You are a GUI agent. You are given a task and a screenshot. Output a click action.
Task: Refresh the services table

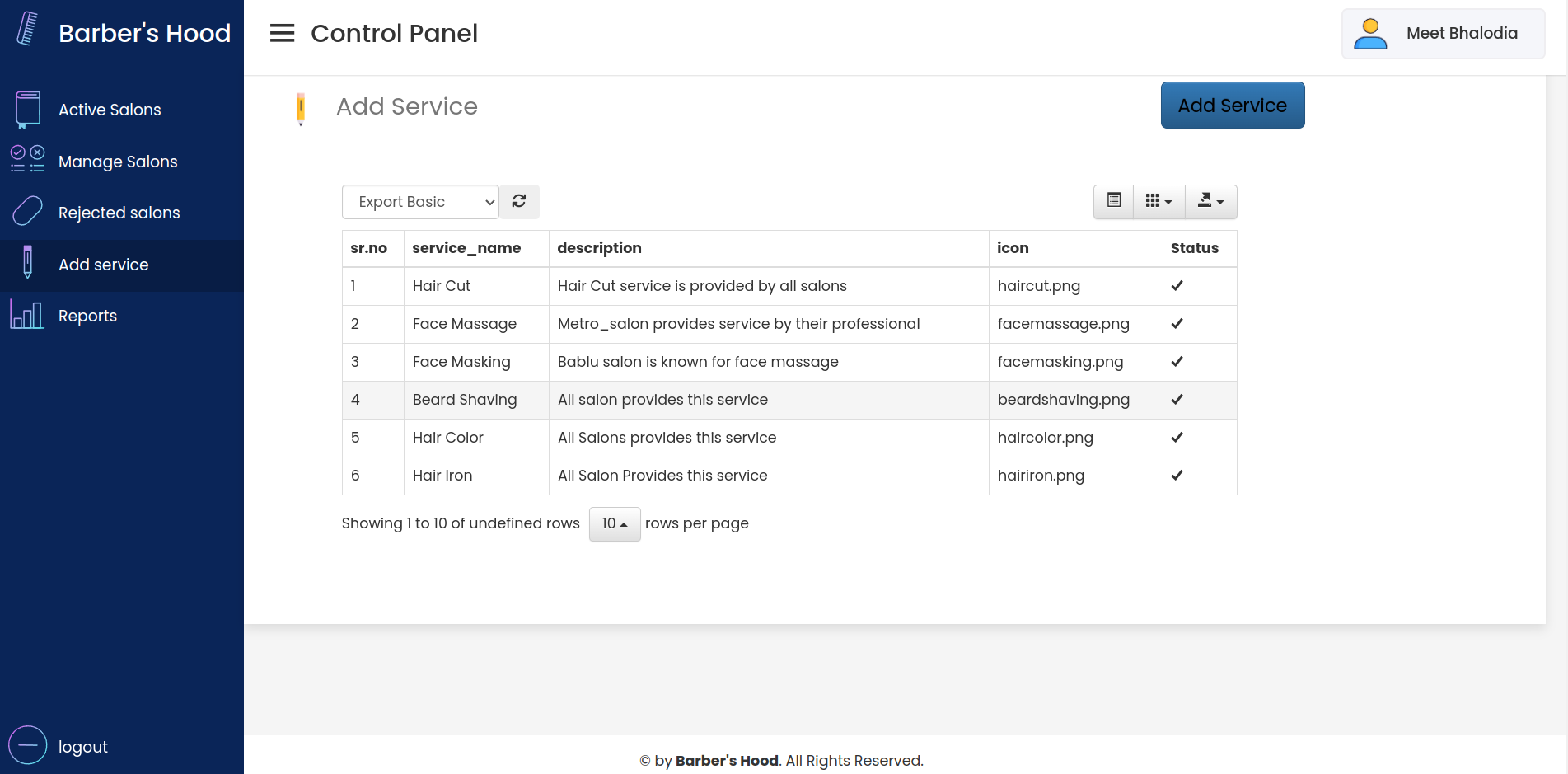[519, 201]
